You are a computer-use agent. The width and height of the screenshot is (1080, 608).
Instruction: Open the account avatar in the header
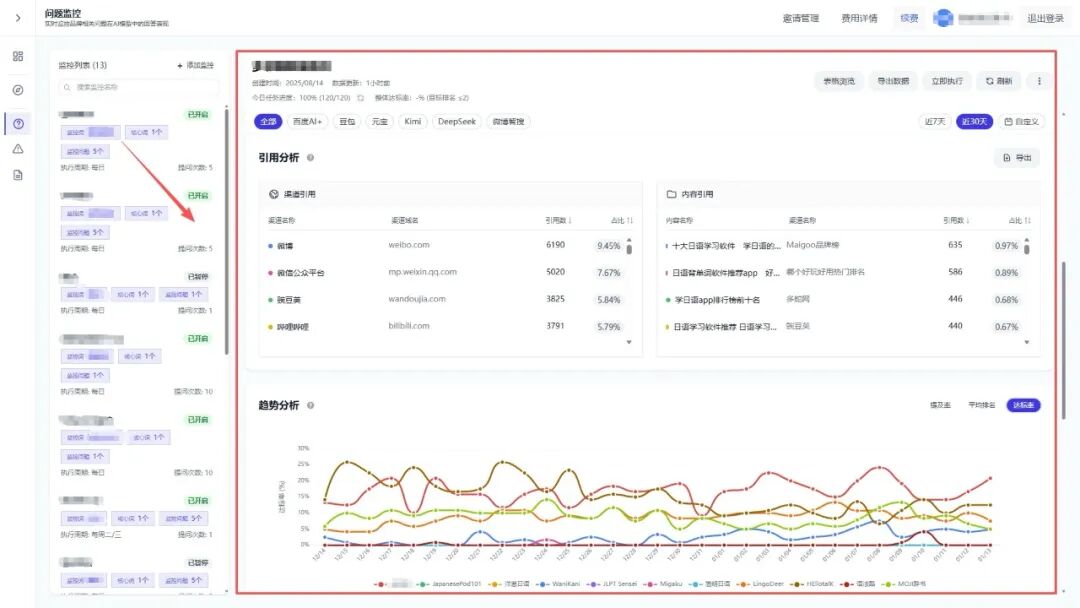pyautogui.click(x=943, y=18)
